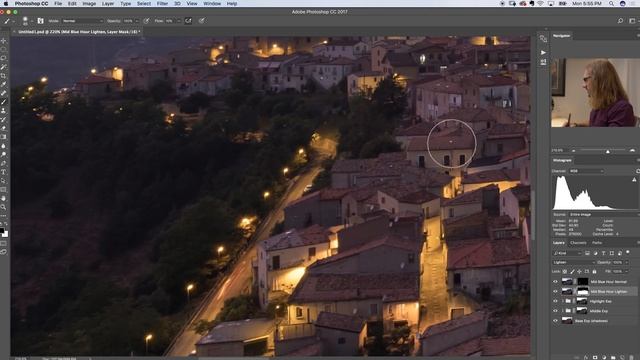640x360 pixels.
Task: Adjust the Navigator zoom slider
Action: coord(608,151)
